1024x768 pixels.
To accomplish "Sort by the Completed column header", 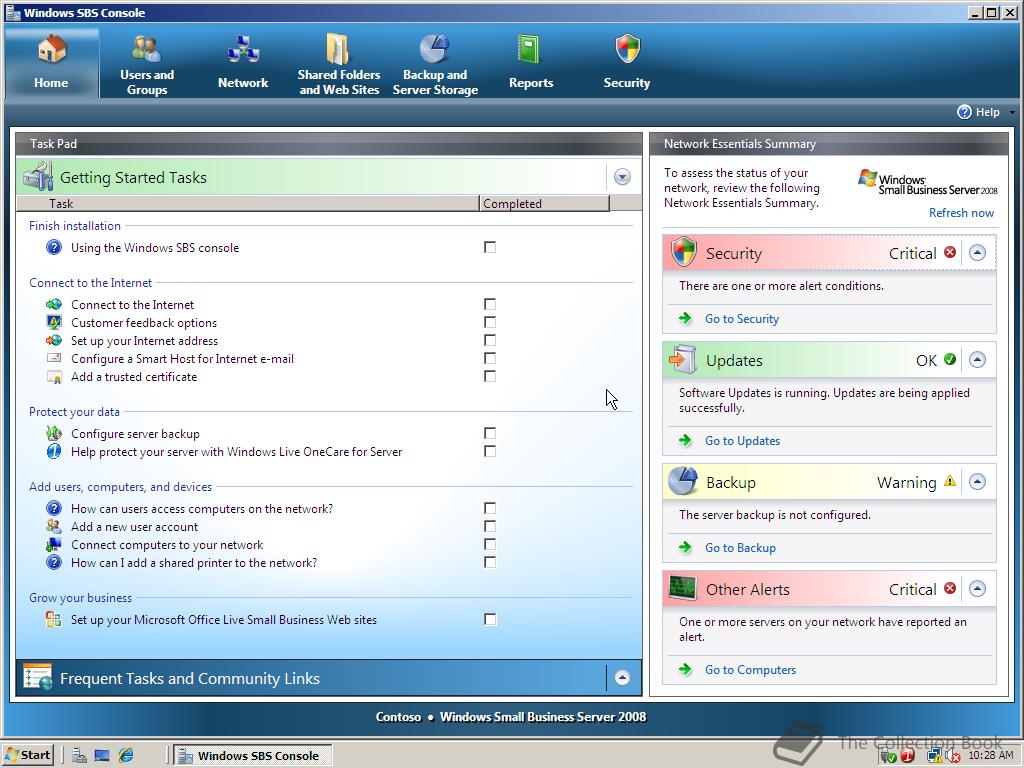I will tap(544, 204).
